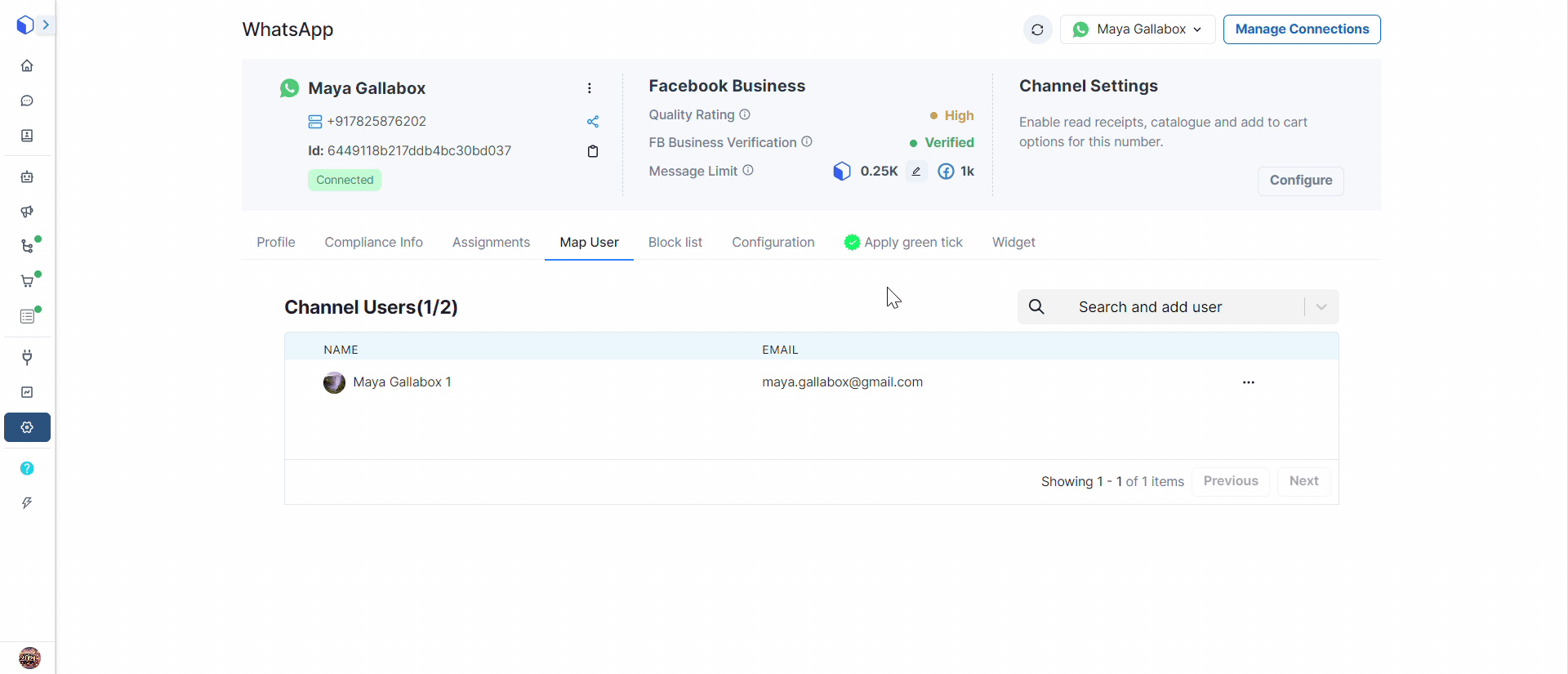Switch to the Compliance Info tab
This screenshot has width=1568, height=674.
(x=373, y=243)
